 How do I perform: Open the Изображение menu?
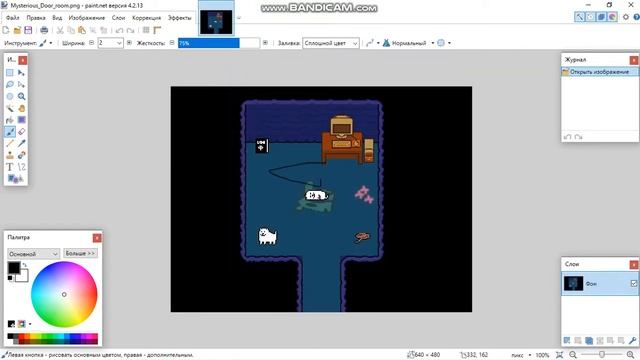[87, 18]
